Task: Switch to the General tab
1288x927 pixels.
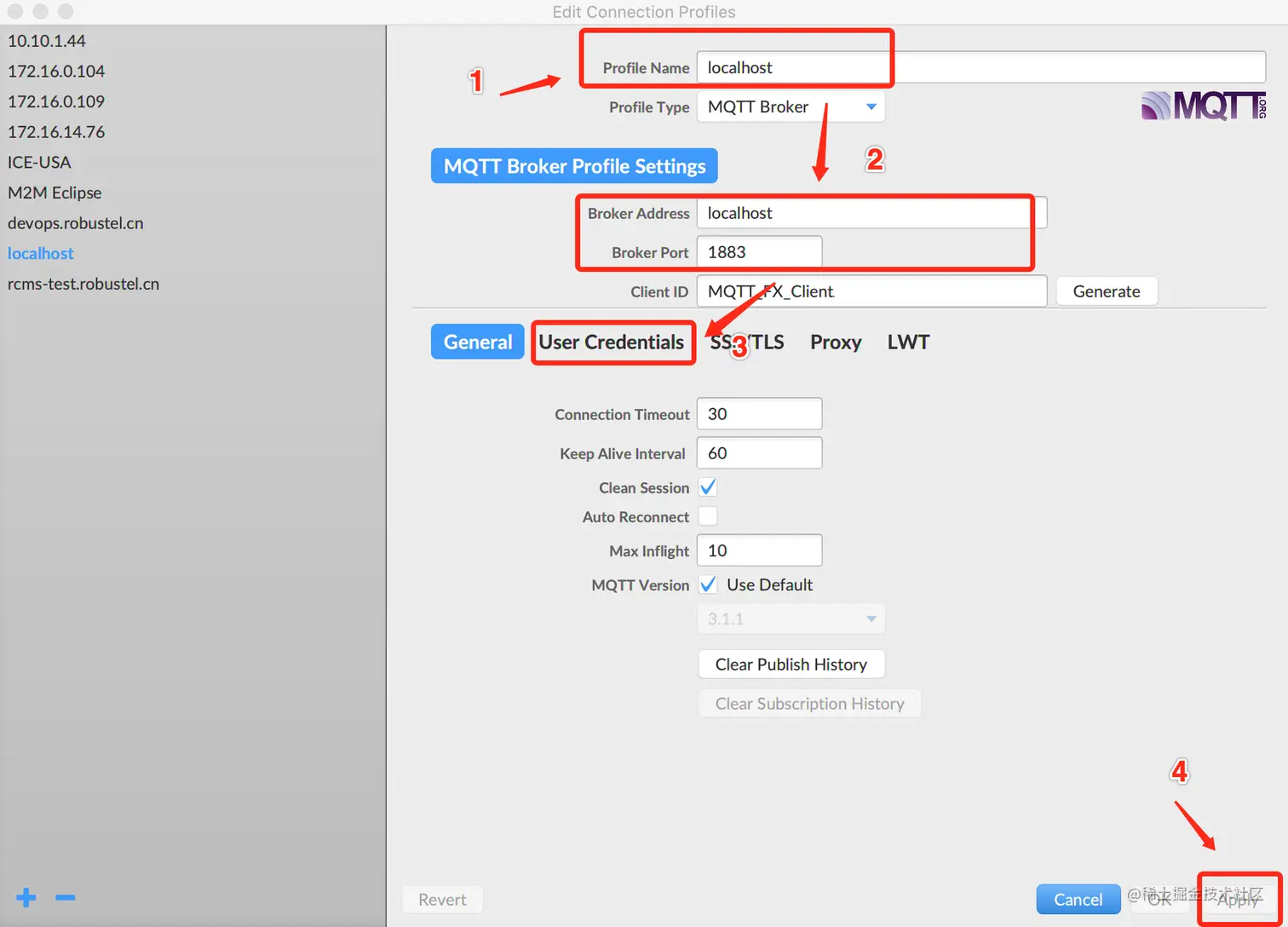Action: [478, 342]
